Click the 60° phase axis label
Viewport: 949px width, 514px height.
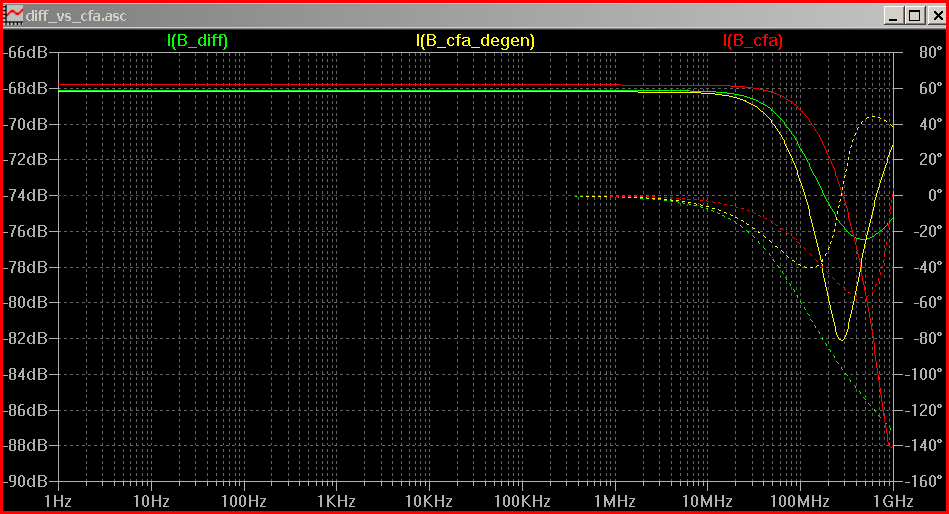(x=930, y=88)
